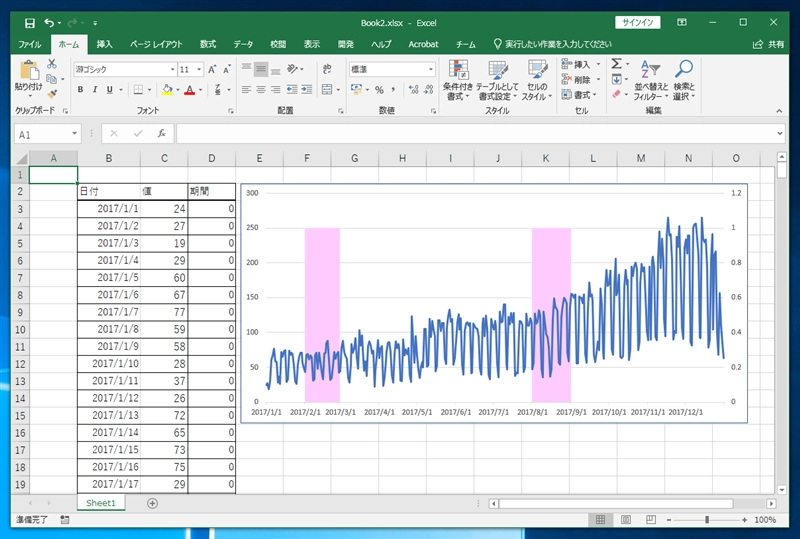Switch to Page Layout view in status bar
Image resolution: width=800 pixels, height=539 pixels.
pyautogui.click(x=626, y=520)
